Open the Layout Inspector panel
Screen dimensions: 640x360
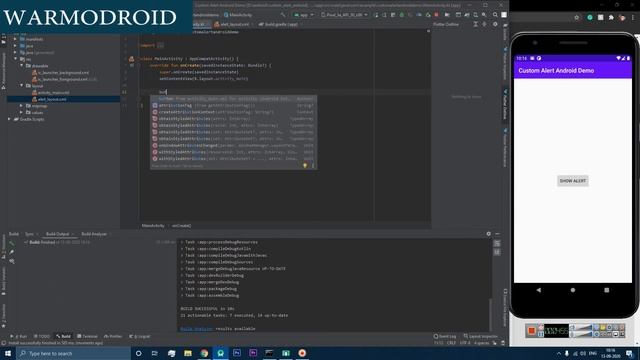click(480, 336)
